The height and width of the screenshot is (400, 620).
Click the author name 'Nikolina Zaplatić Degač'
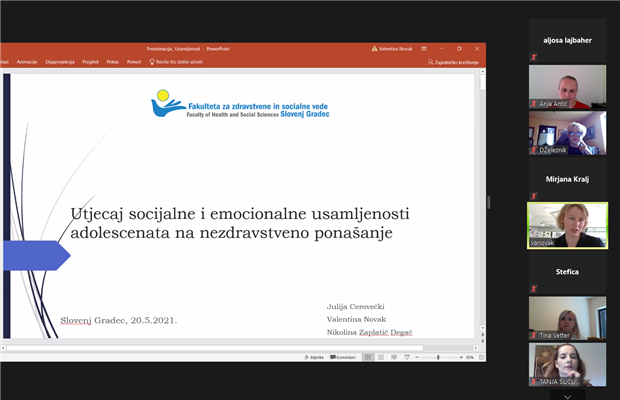(x=369, y=332)
